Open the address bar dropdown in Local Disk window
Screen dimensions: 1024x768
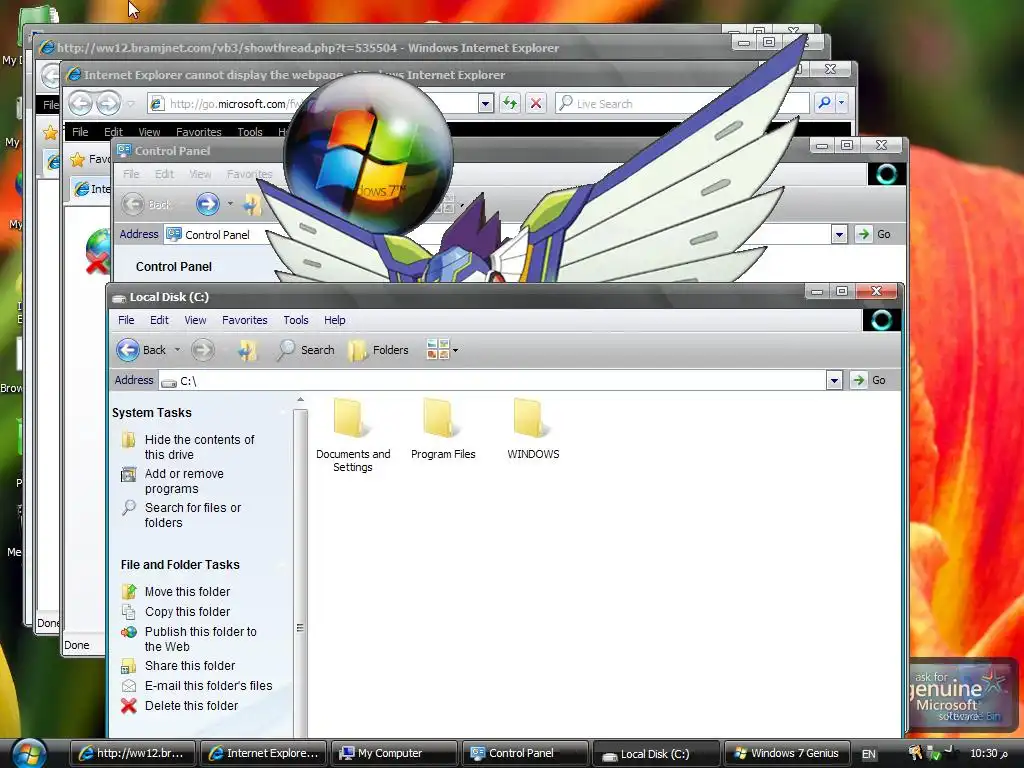pos(834,380)
